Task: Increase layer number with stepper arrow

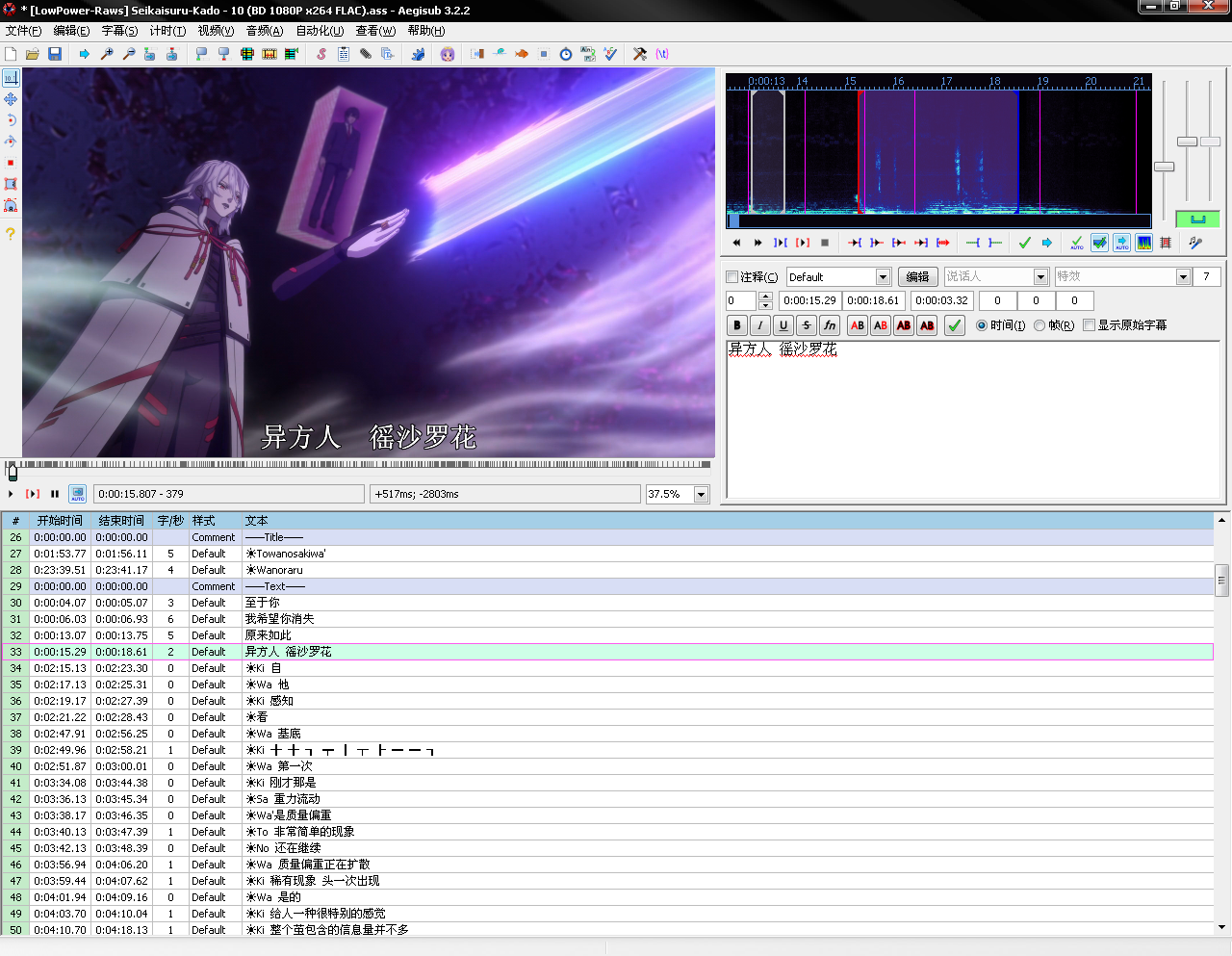Action: tap(765, 297)
